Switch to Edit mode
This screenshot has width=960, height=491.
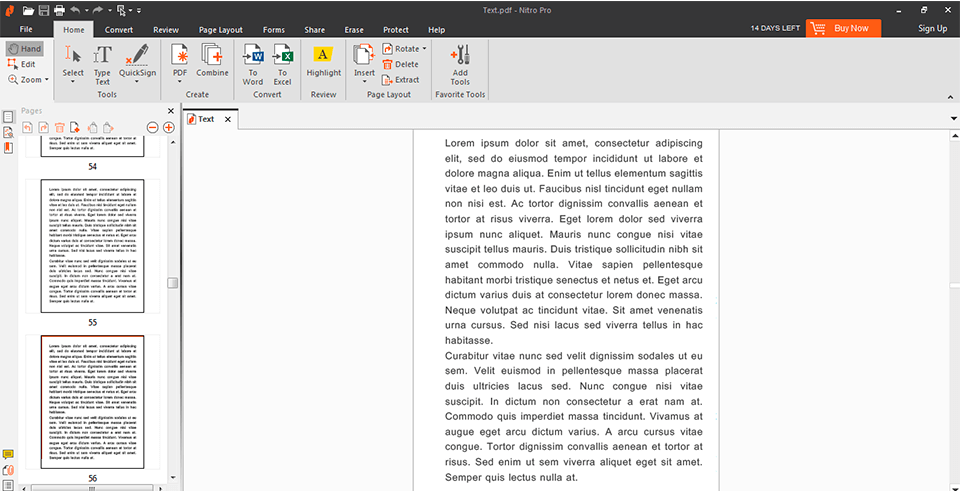click(22, 64)
